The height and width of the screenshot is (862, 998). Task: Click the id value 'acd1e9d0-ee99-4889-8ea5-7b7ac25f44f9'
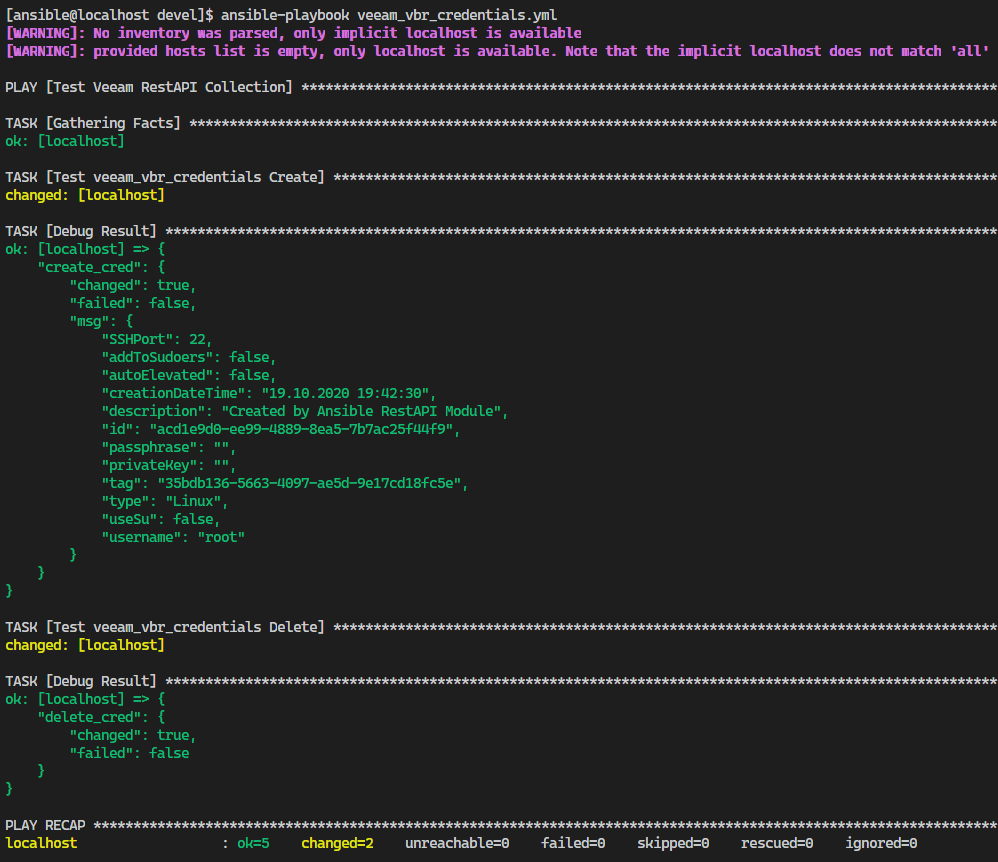tap(300, 429)
